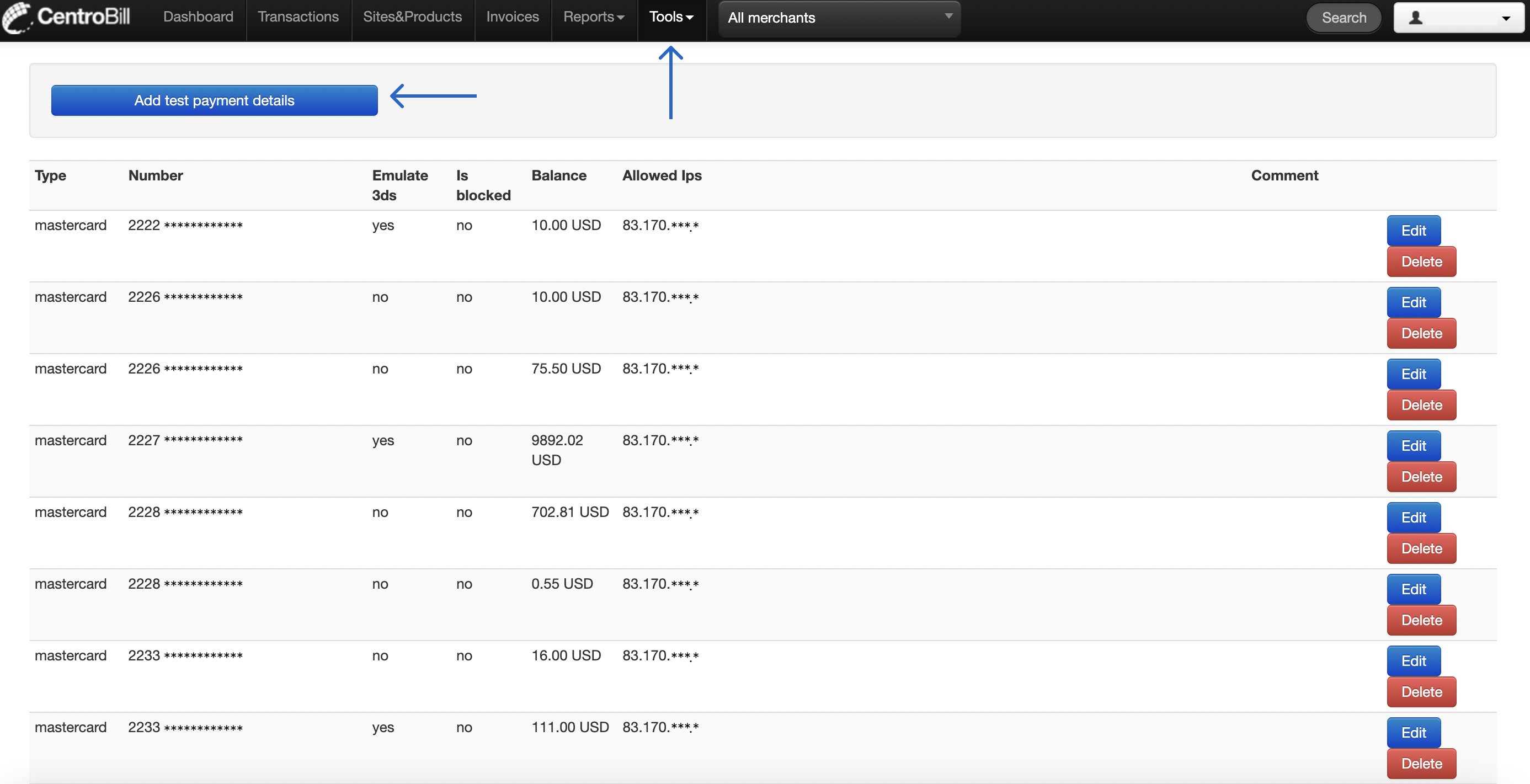This screenshot has height=784, width=1530.
Task: Delete the card with 9892.02 USD balance
Action: 1421,477
